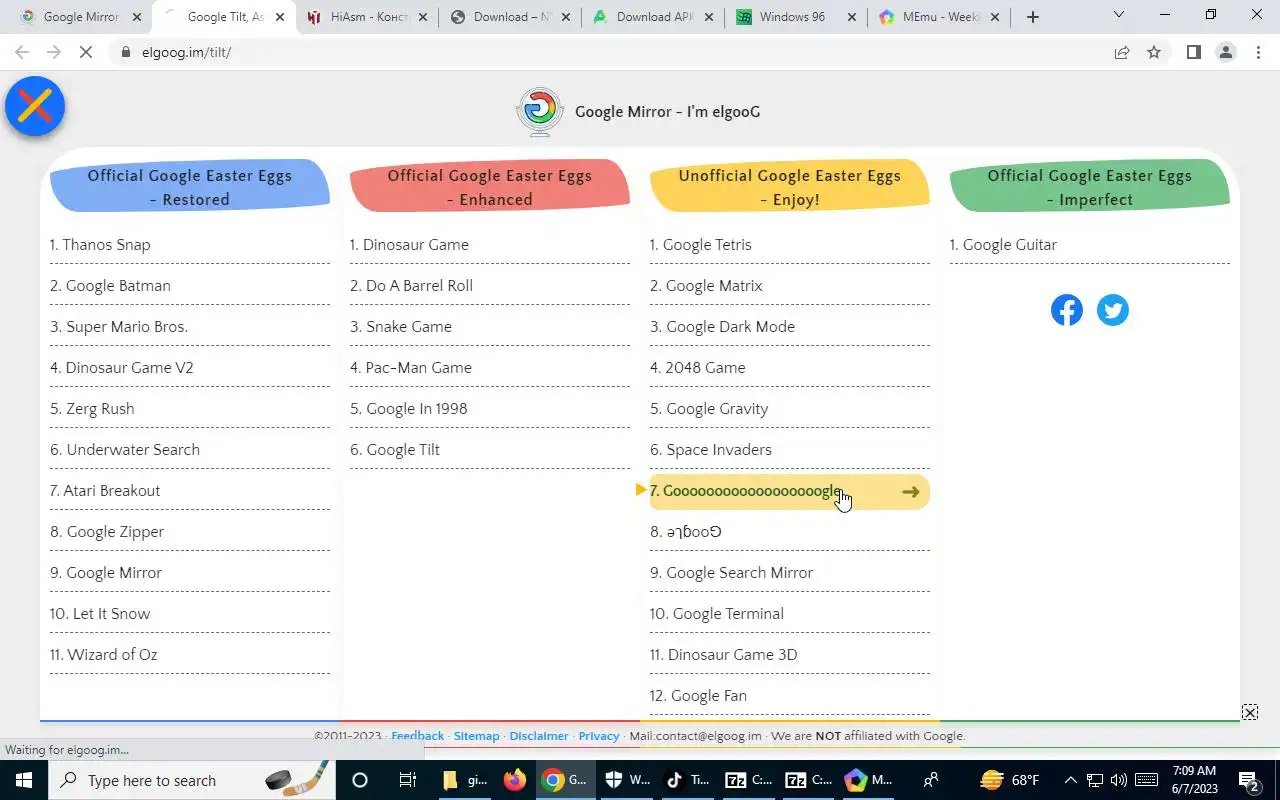Go back to the previous page
Image resolution: width=1280 pixels, height=800 pixels.
[22, 52]
